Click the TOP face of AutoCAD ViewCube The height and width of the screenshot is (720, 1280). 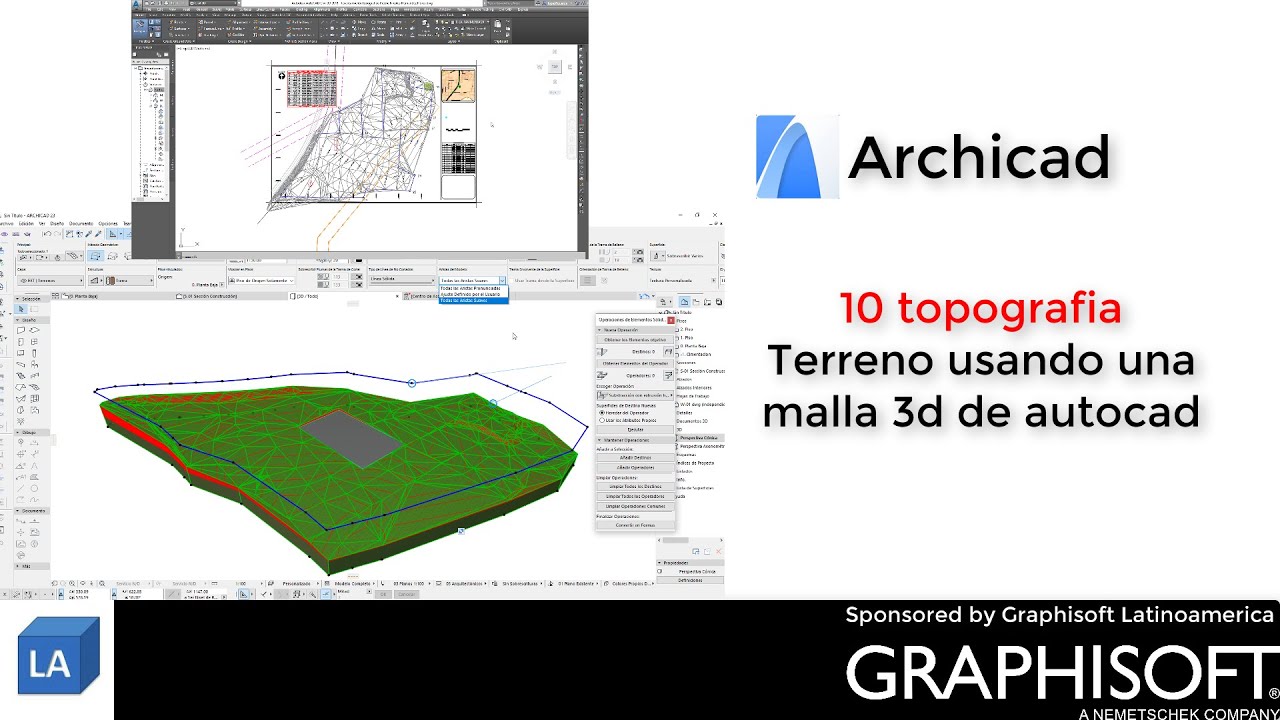pos(555,67)
